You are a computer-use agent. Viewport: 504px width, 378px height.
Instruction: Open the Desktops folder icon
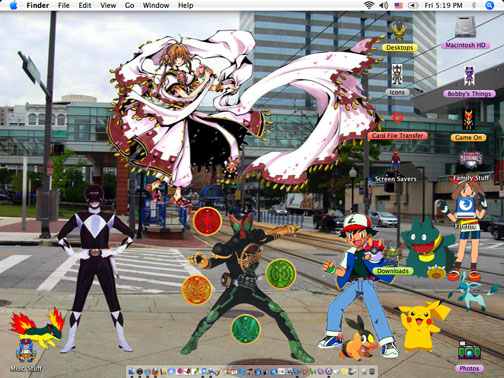399,30
